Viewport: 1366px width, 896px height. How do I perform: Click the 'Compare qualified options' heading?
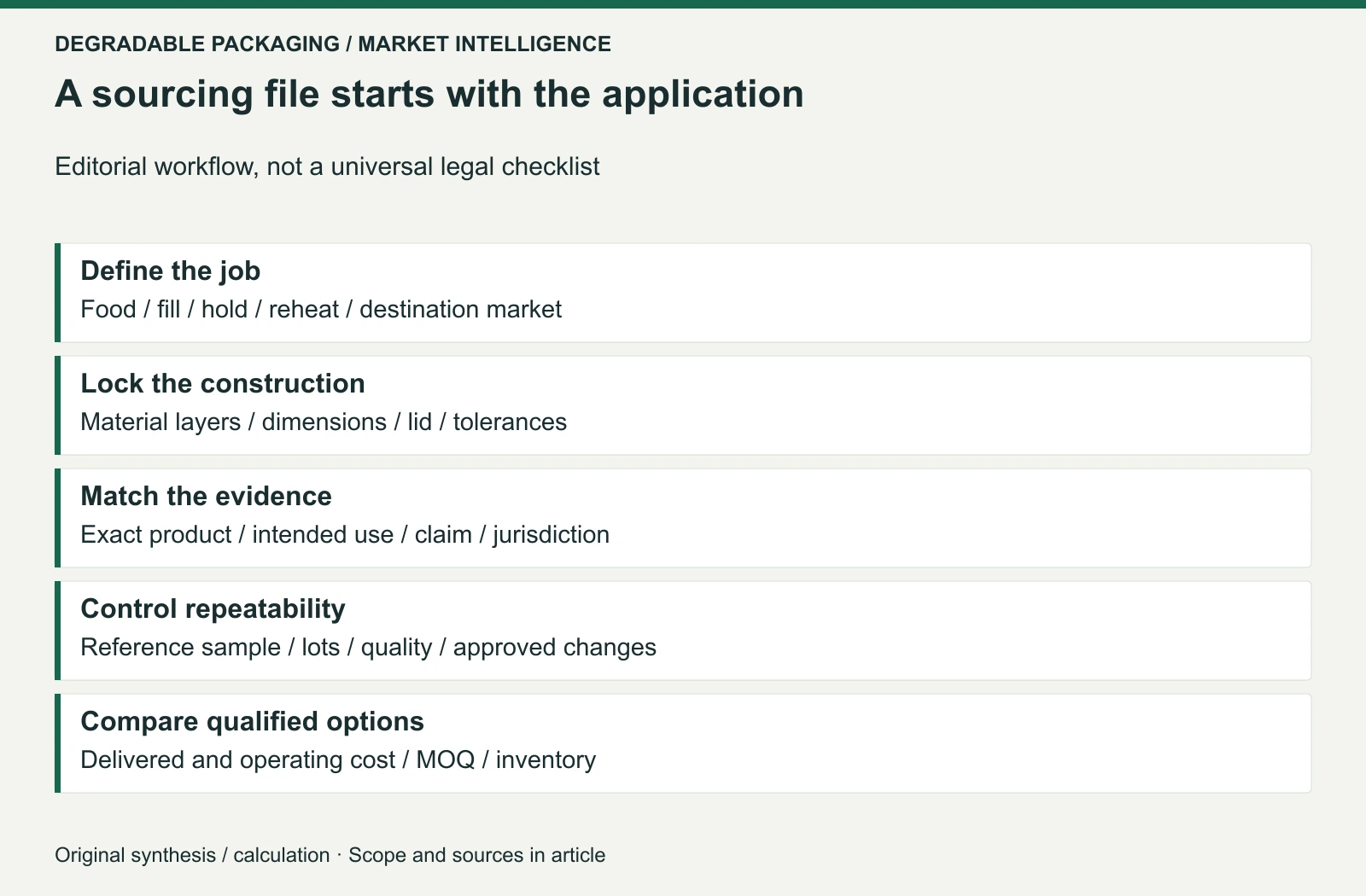coord(252,721)
